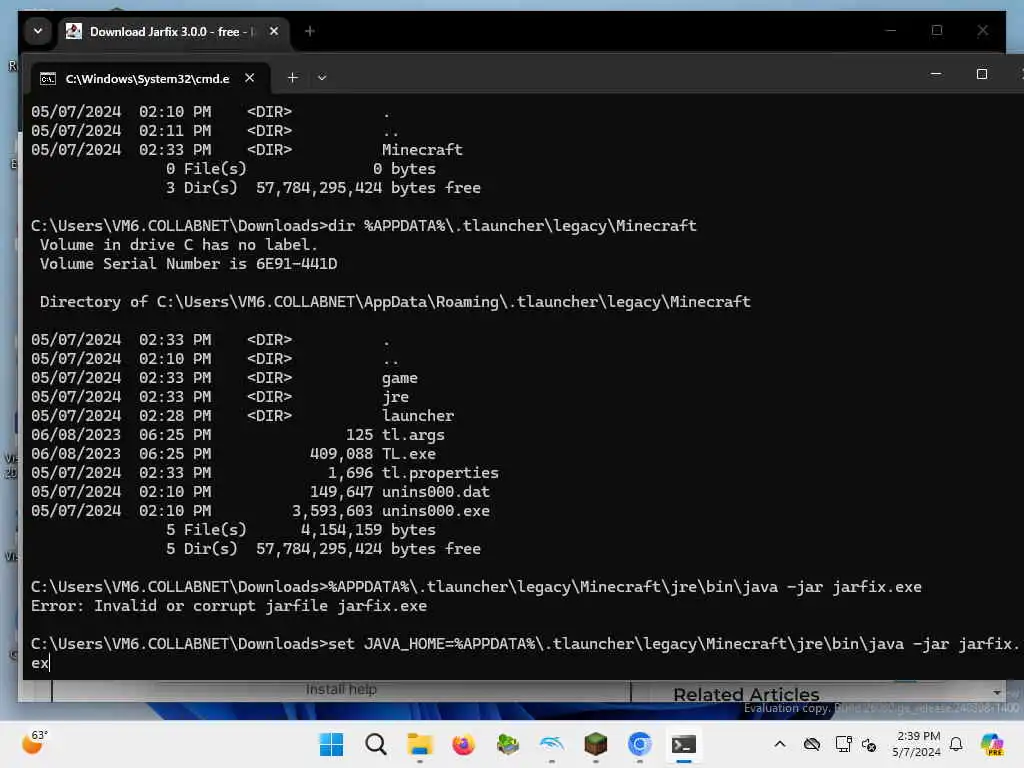Select the 'launcher' directory entry
Viewport: 1024px width, 768px height.
[418, 416]
